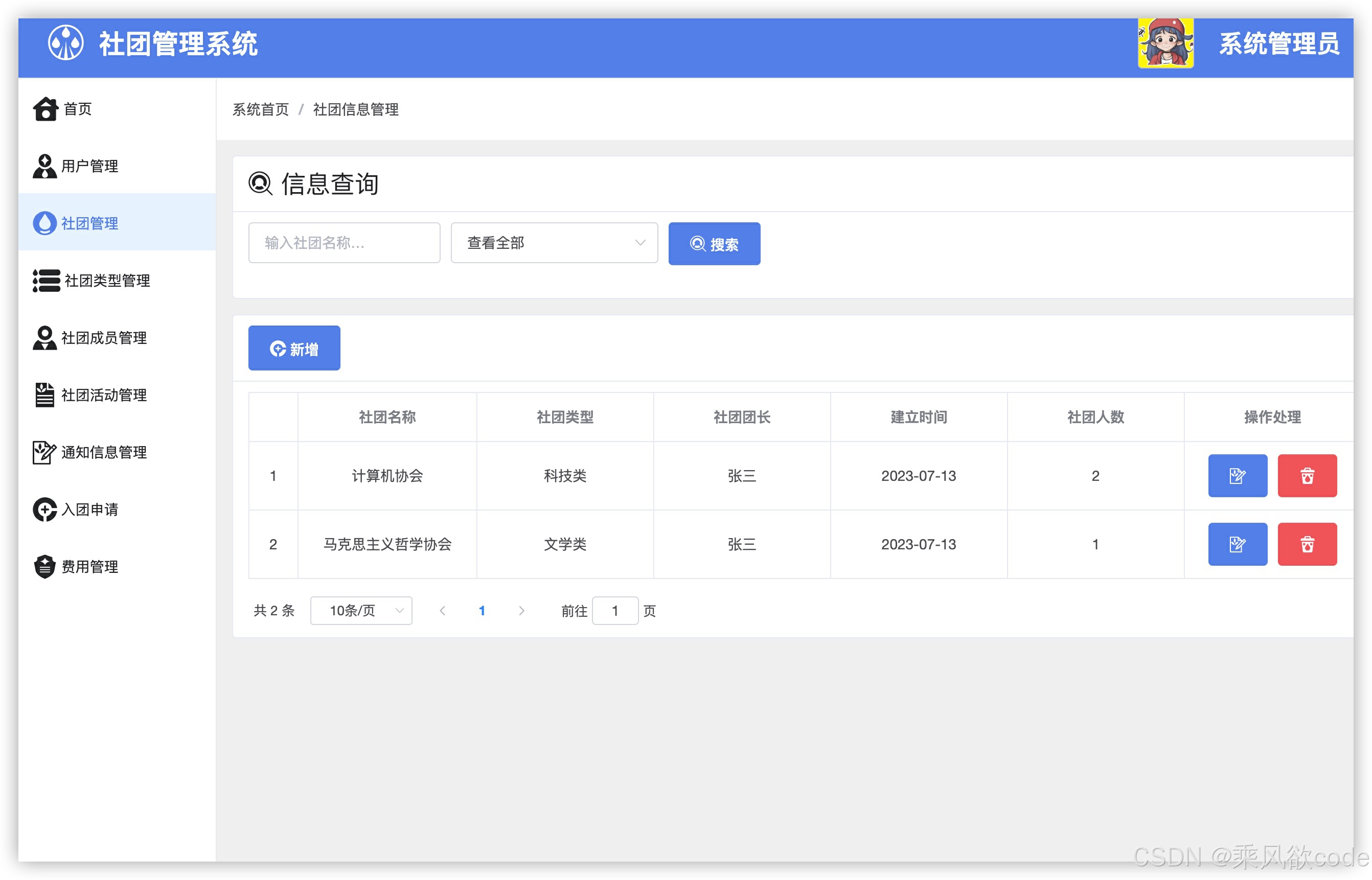Viewport: 1372px width, 880px height.
Task: Open 社团成员管理 member icon
Action: (x=43, y=338)
